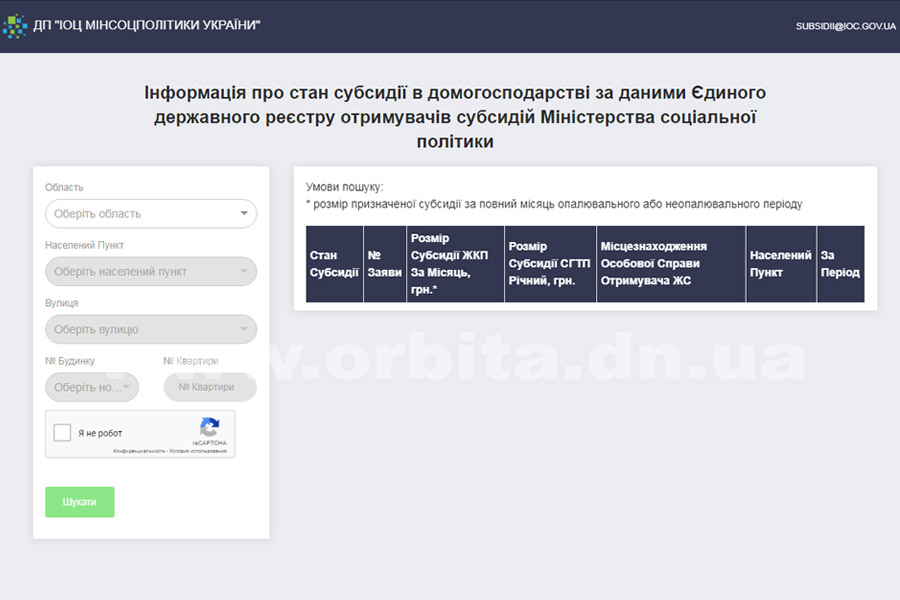900x600 pixels.
Task: Click the 'Умови пошуку:' text
Action: coord(344,187)
